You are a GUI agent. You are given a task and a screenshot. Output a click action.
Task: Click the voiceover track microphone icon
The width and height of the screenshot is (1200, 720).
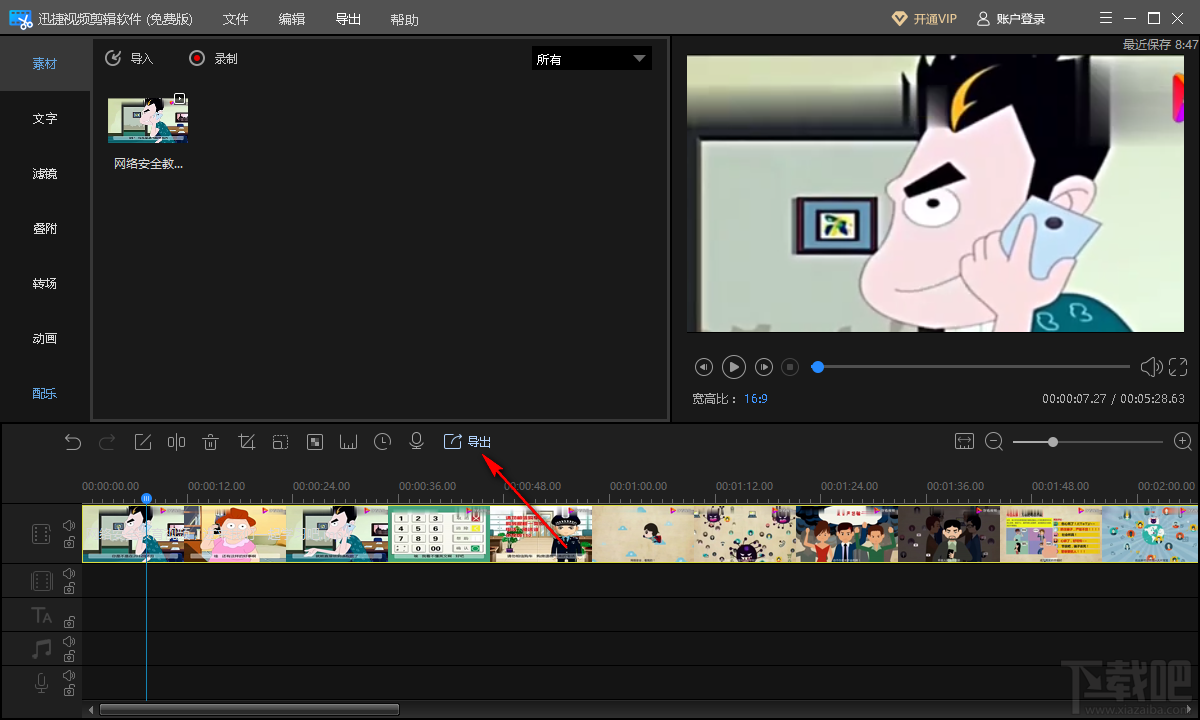tap(41, 683)
